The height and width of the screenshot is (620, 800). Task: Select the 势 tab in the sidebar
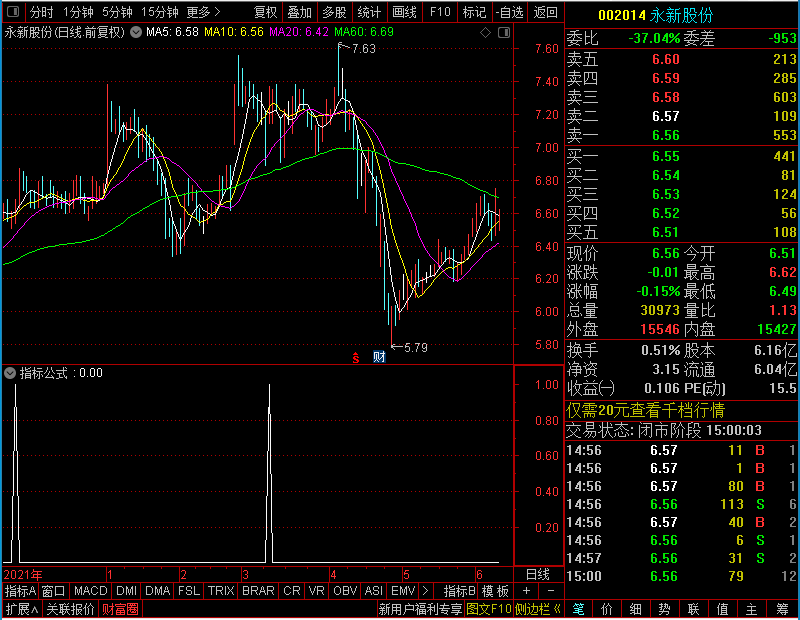(x=664, y=609)
